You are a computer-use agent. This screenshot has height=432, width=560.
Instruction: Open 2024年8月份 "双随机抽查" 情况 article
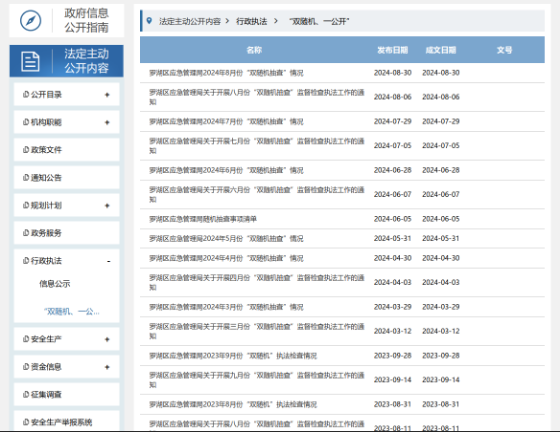[226, 73]
